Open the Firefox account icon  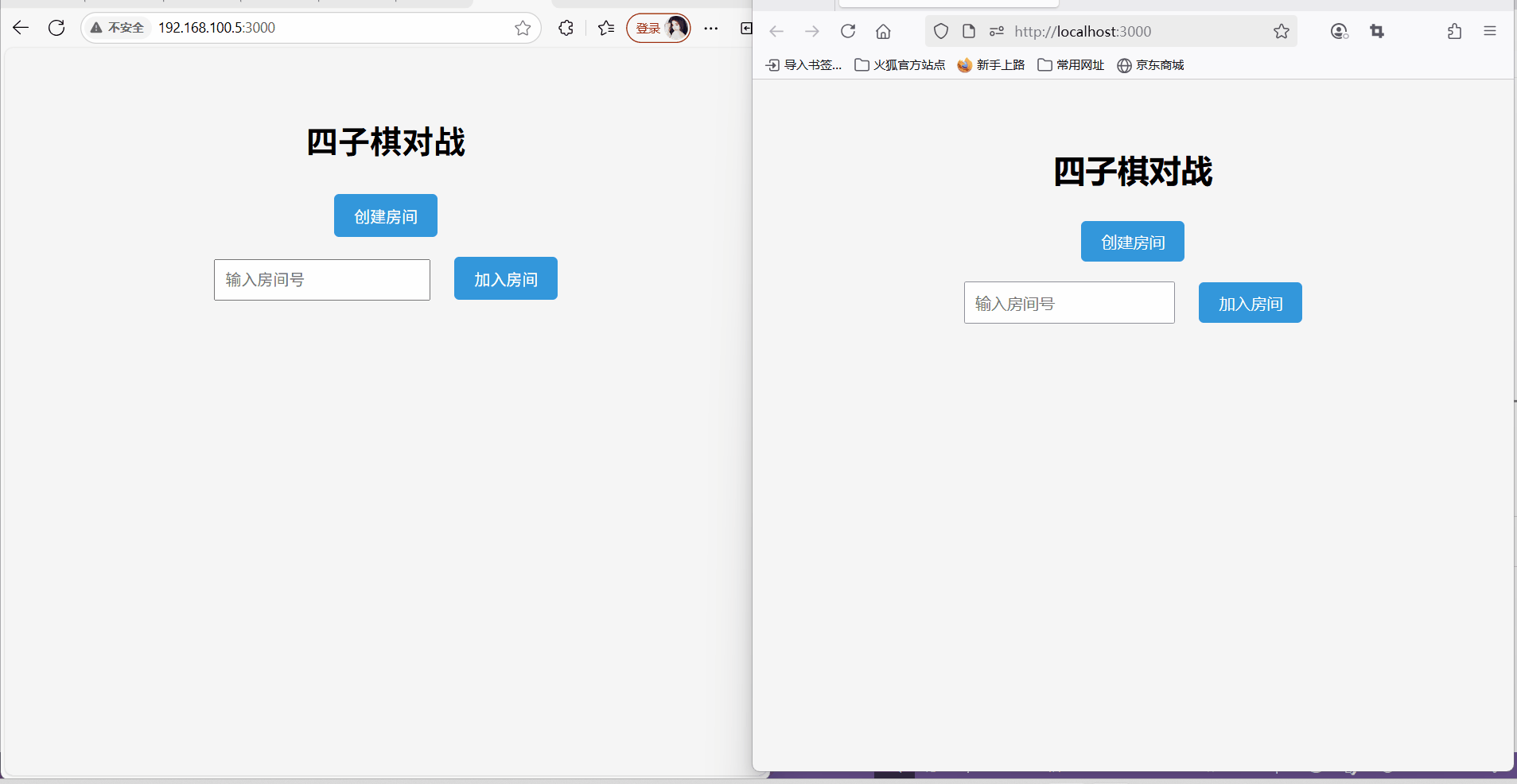pos(1340,31)
